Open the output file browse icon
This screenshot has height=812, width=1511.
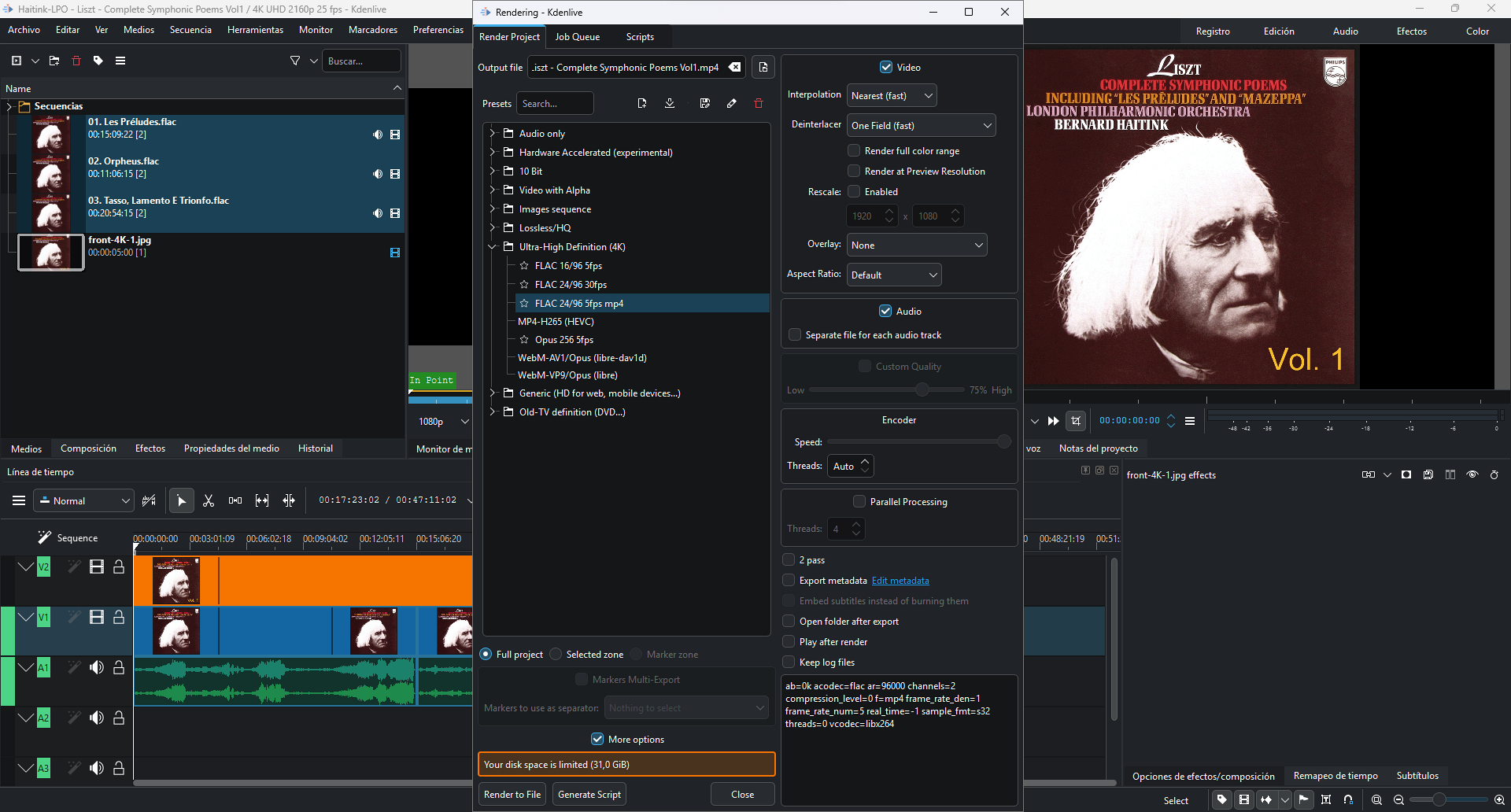(763, 68)
